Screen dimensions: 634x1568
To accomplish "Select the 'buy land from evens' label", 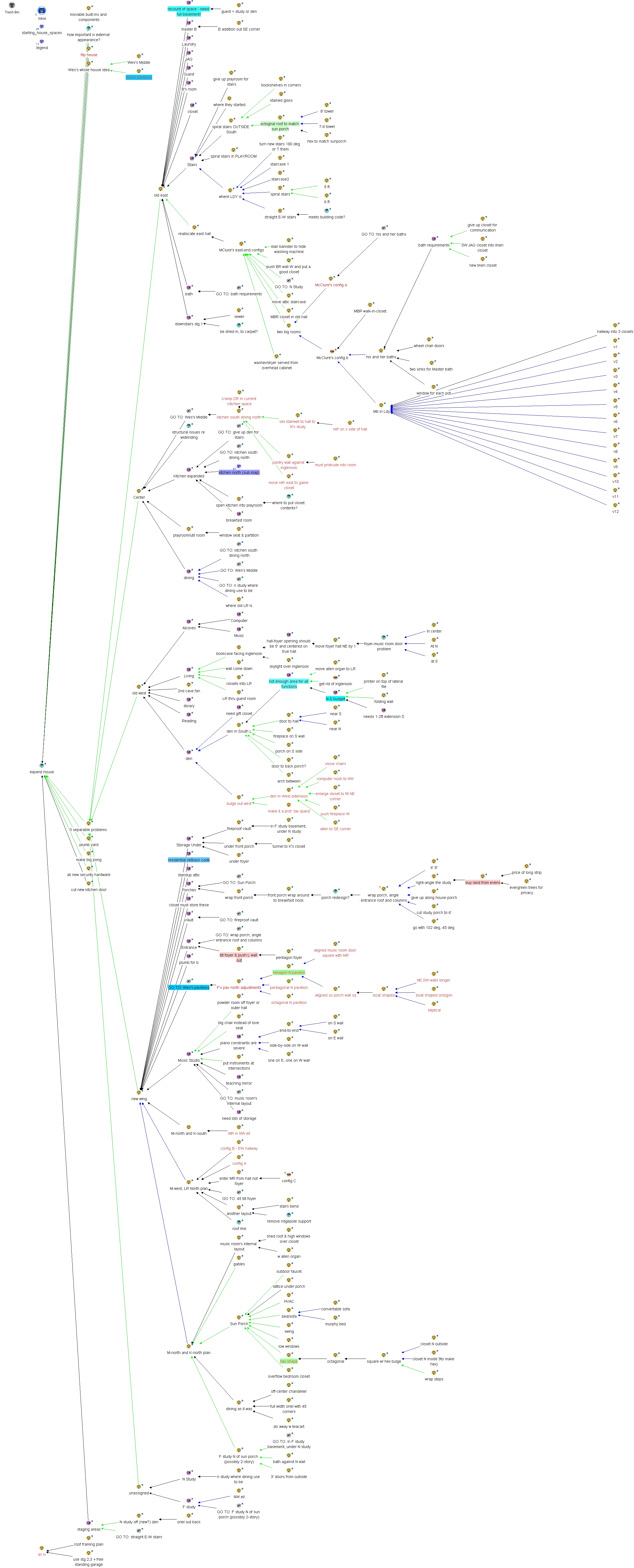I will (483, 883).
